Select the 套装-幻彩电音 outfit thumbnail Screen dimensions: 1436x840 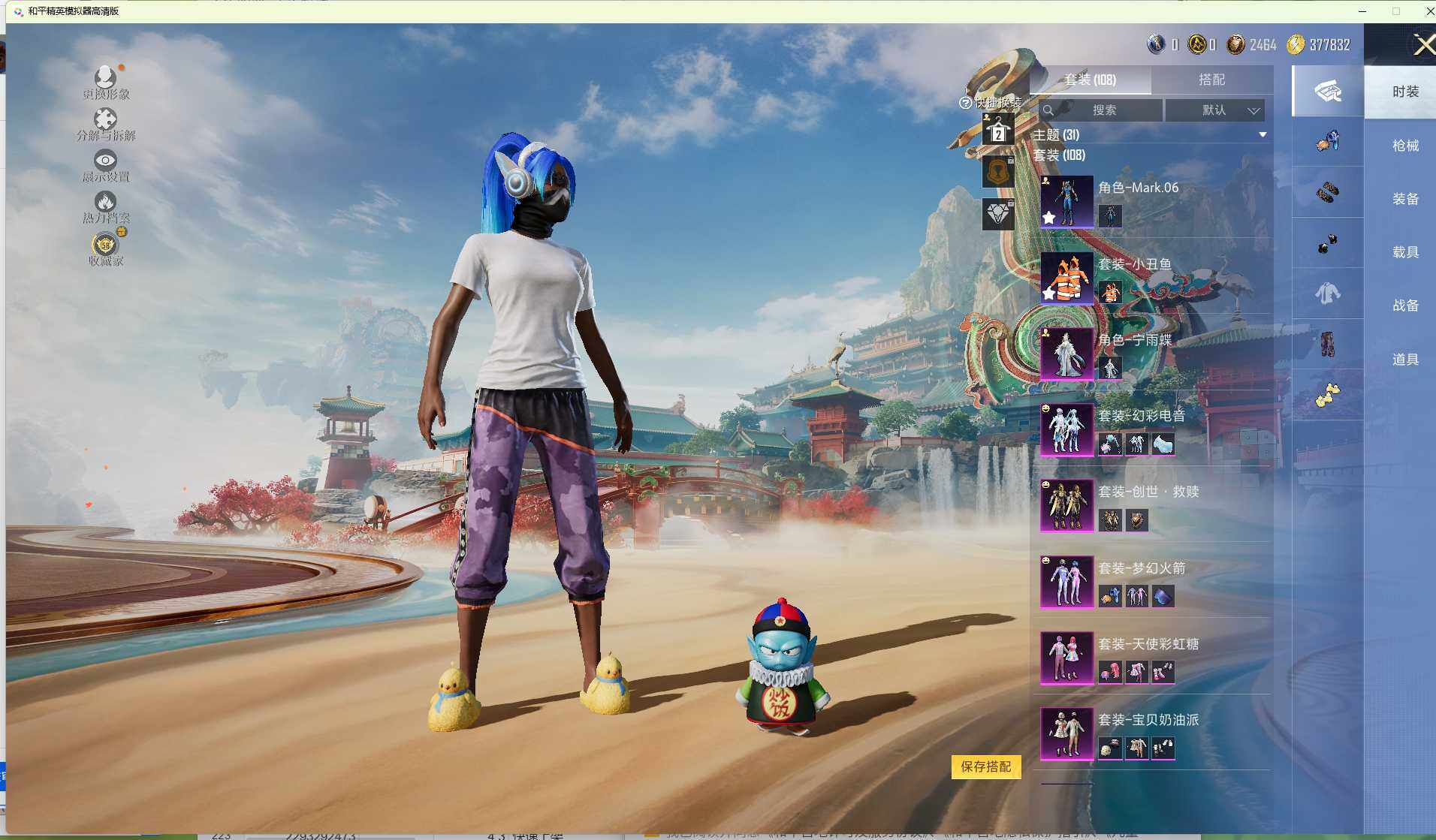coord(1066,429)
